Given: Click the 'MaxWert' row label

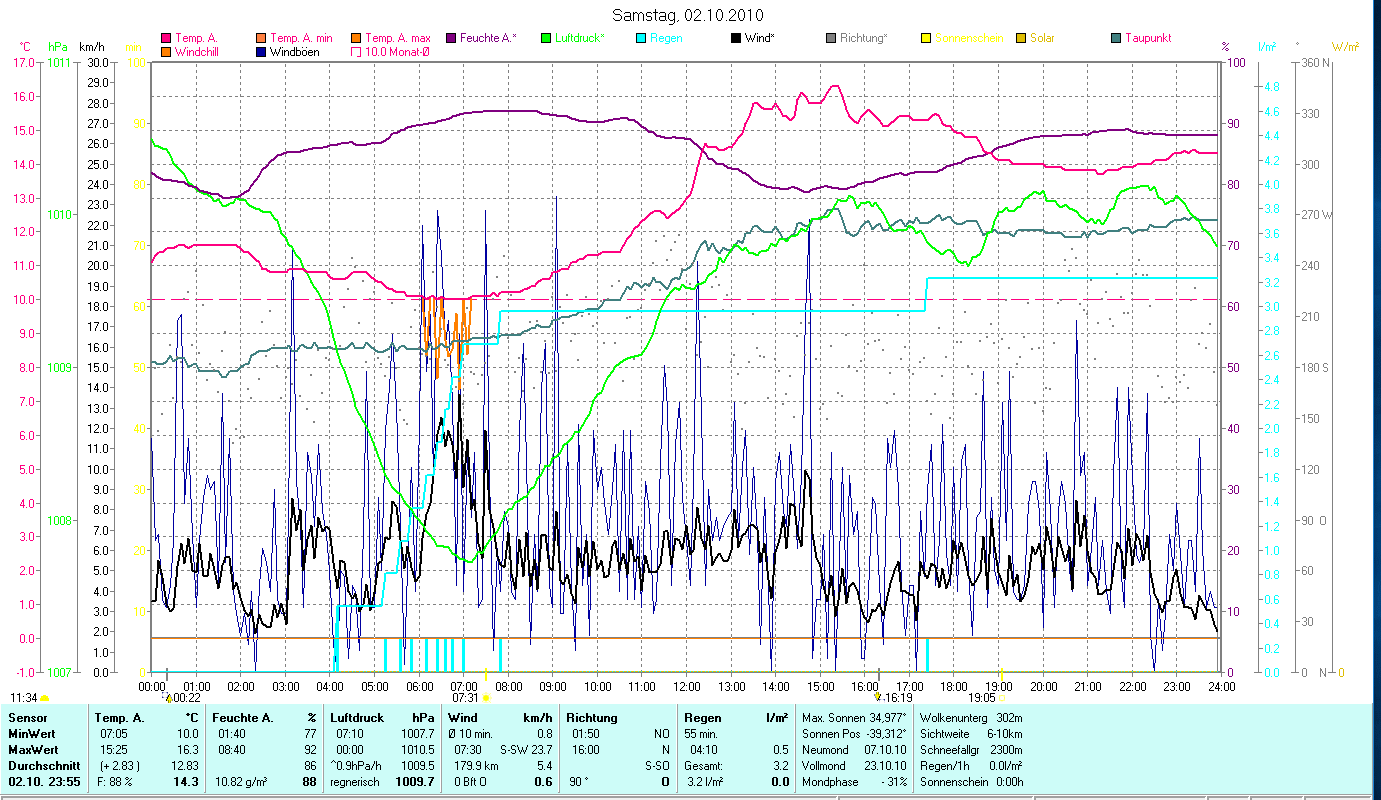Looking at the screenshot, I should [x=33, y=750].
